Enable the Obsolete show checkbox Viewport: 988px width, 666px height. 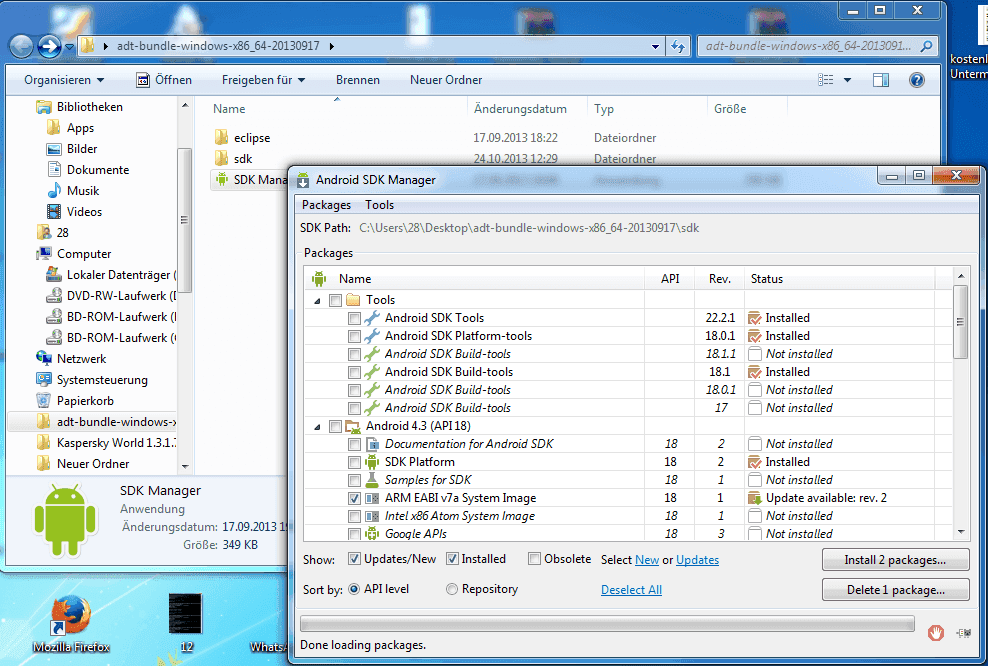click(x=534, y=559)
